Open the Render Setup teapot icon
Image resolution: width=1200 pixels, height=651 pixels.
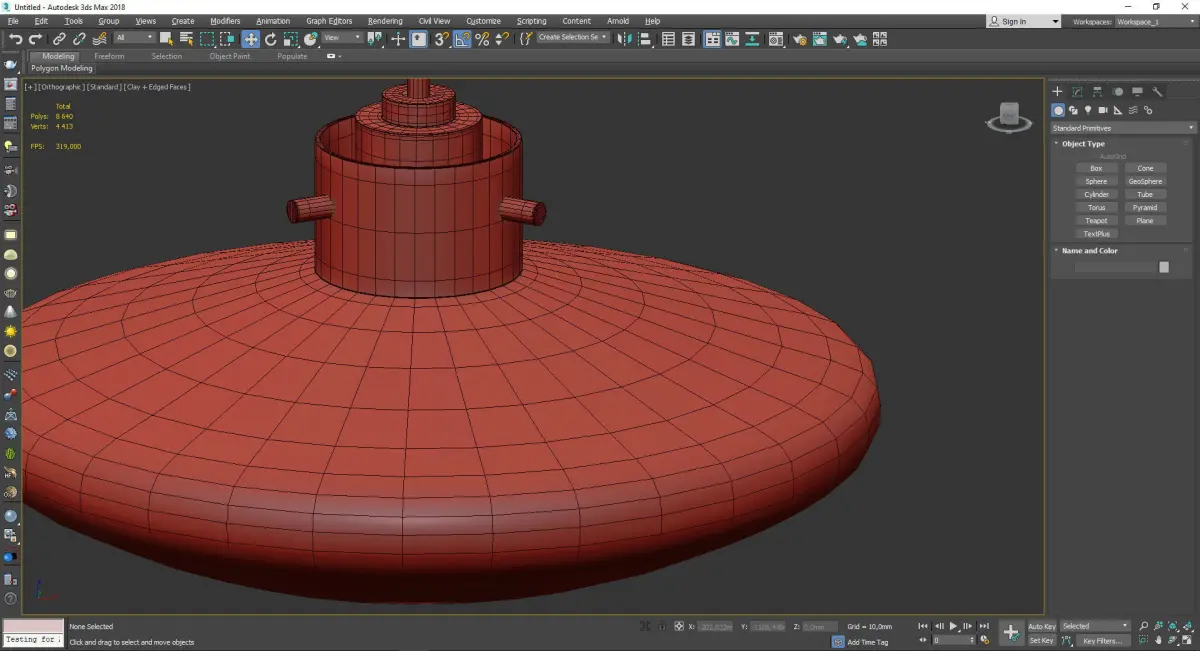800,39
